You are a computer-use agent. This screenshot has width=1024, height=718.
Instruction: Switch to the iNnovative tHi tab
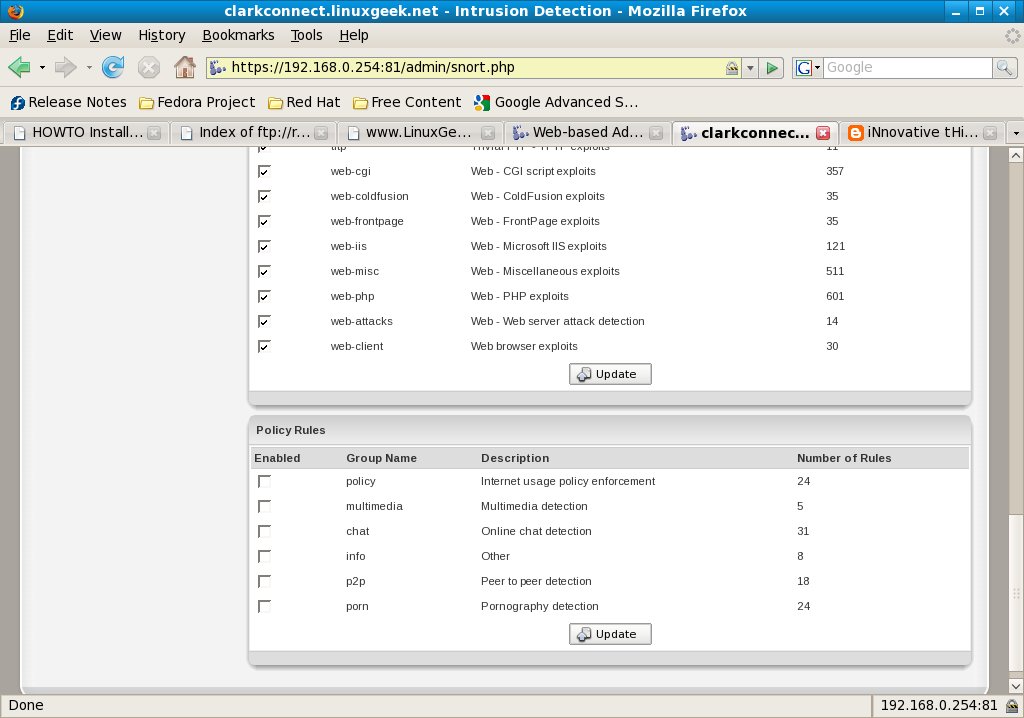[x=922, y=133]
